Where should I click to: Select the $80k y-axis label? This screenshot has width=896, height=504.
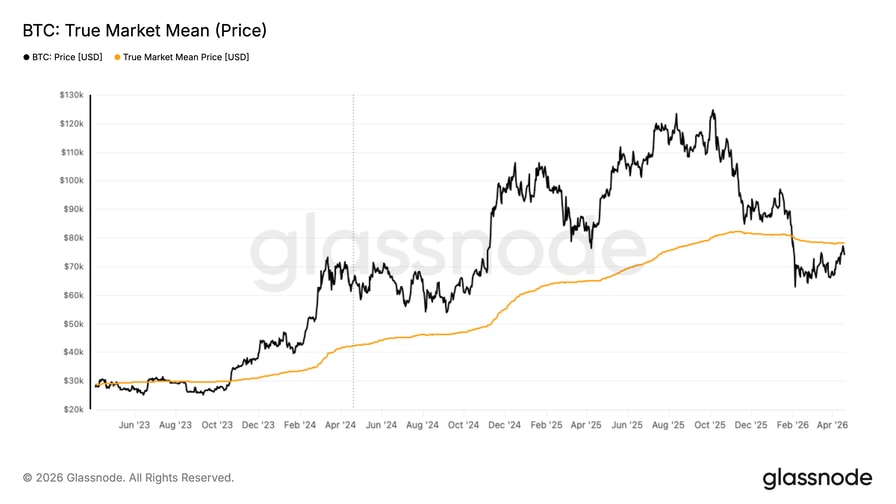click(71, 238)
